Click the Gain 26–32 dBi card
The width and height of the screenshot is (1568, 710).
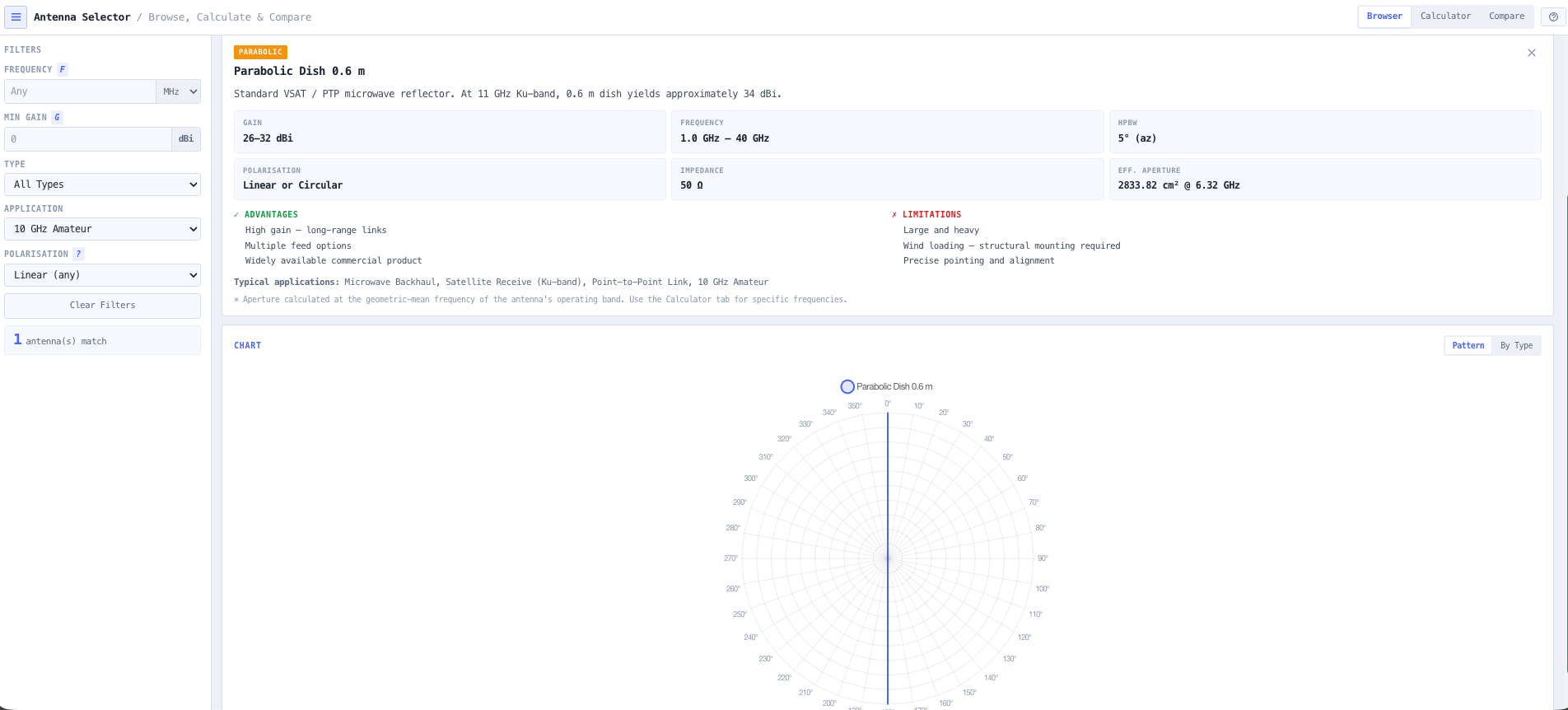tap(450, 132)
